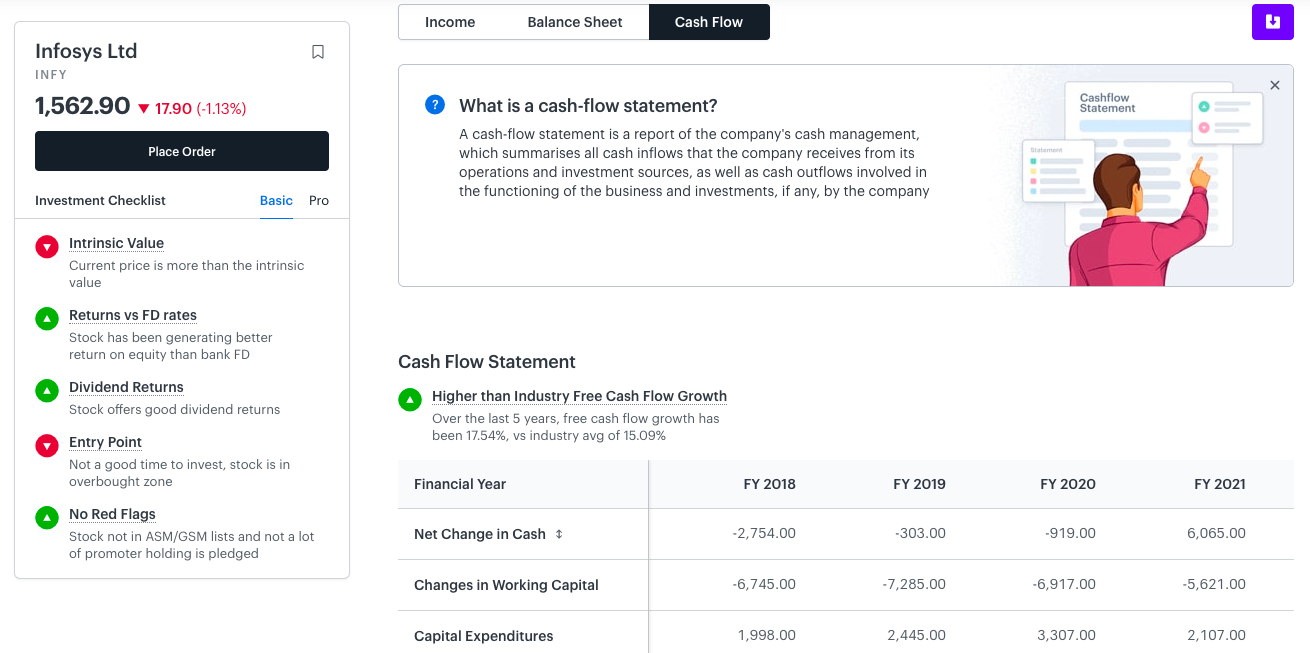Click the 2,445.00 capital expenditures value
The height and width of the screenshot is (653, 1310).
coord(916,635)
